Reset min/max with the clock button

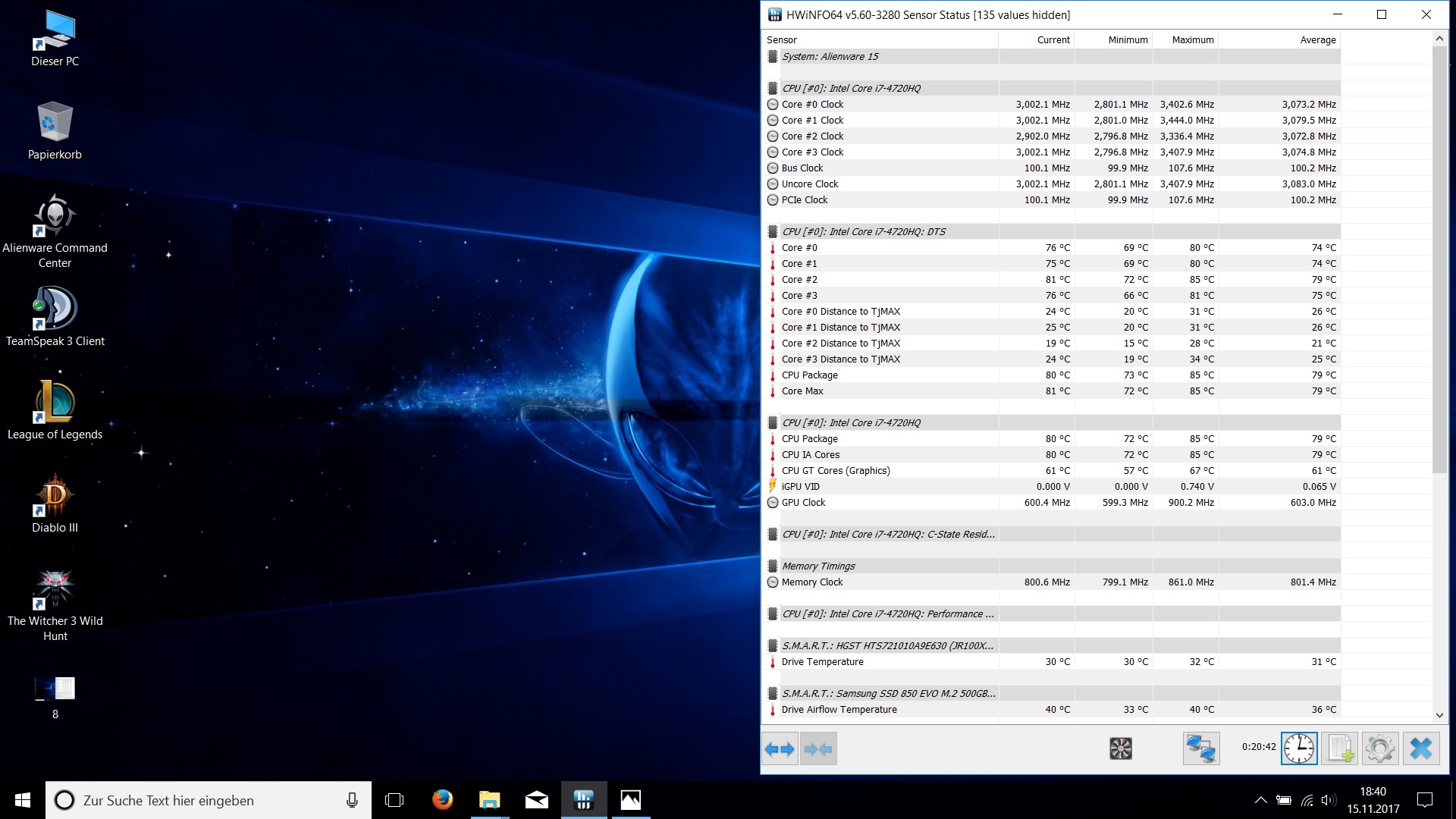coord(1299,749)
